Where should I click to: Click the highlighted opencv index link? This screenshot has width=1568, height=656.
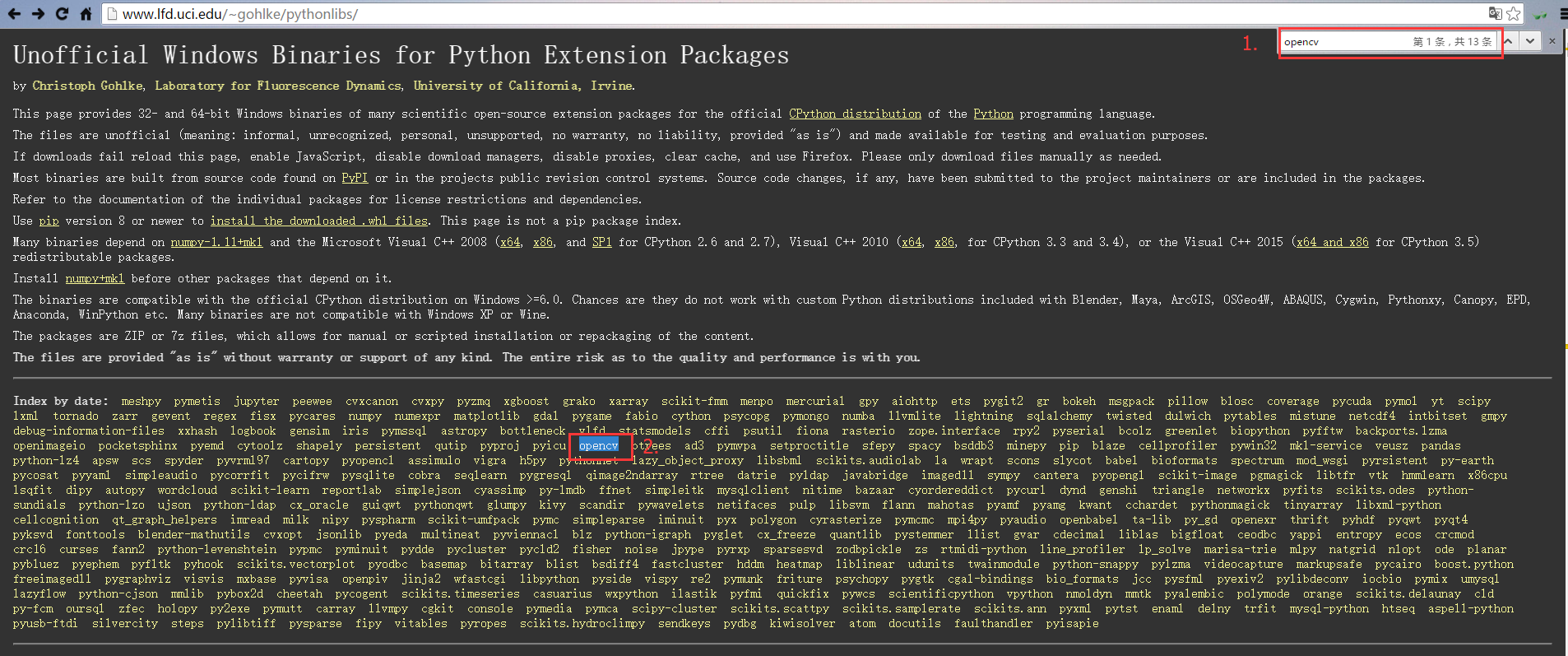click(x=598, y=445)
